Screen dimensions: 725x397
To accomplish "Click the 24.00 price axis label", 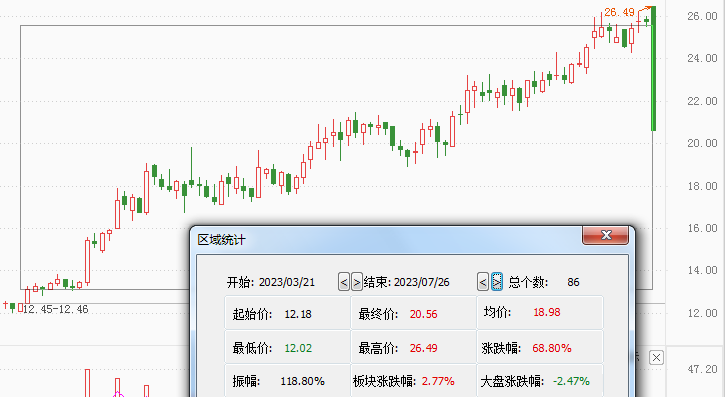I will point(702,58).
